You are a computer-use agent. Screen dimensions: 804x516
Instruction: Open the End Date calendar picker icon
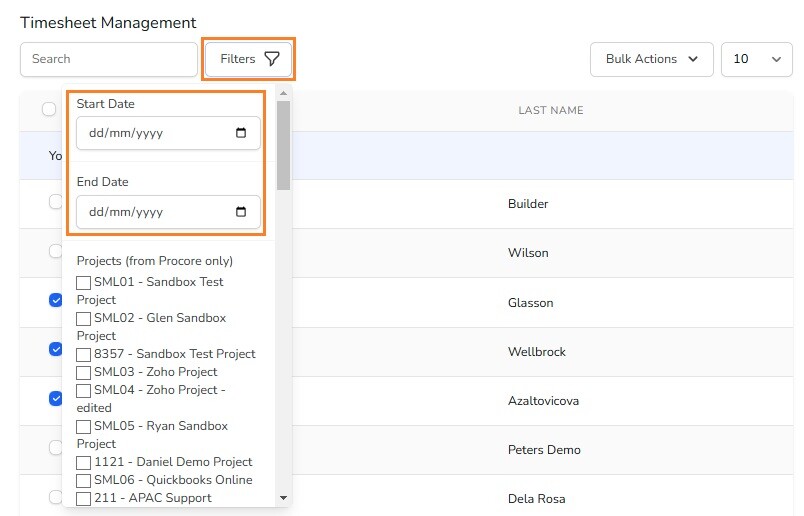[x=240, y=211]
